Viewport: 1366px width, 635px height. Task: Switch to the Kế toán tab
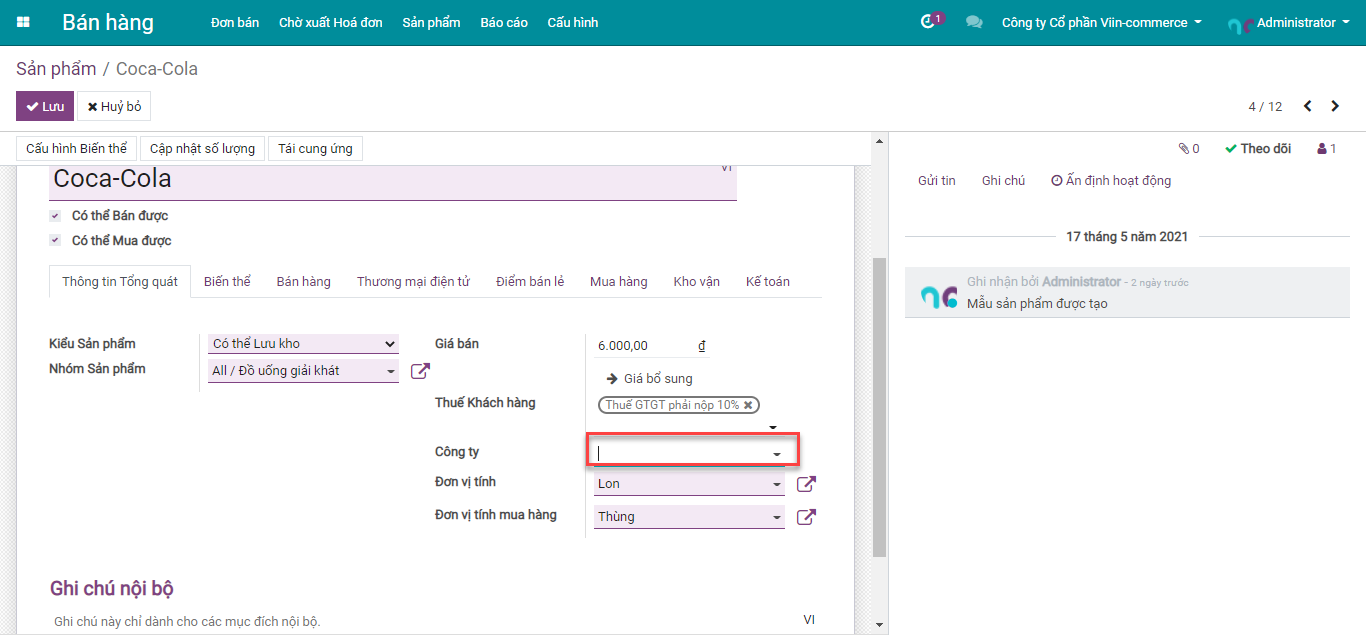coord(768,282)
